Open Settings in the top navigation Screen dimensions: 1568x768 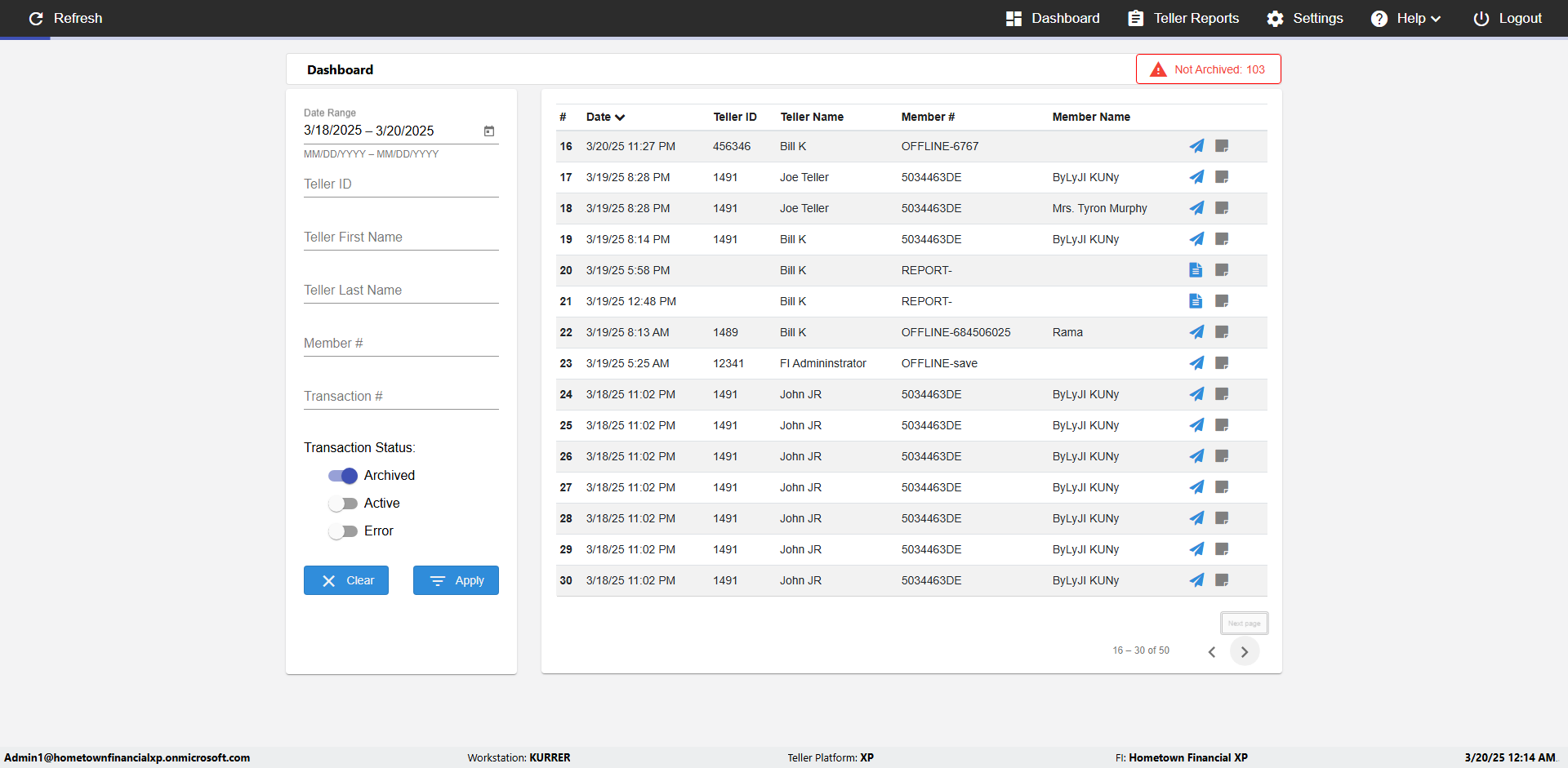[1304, 18]
